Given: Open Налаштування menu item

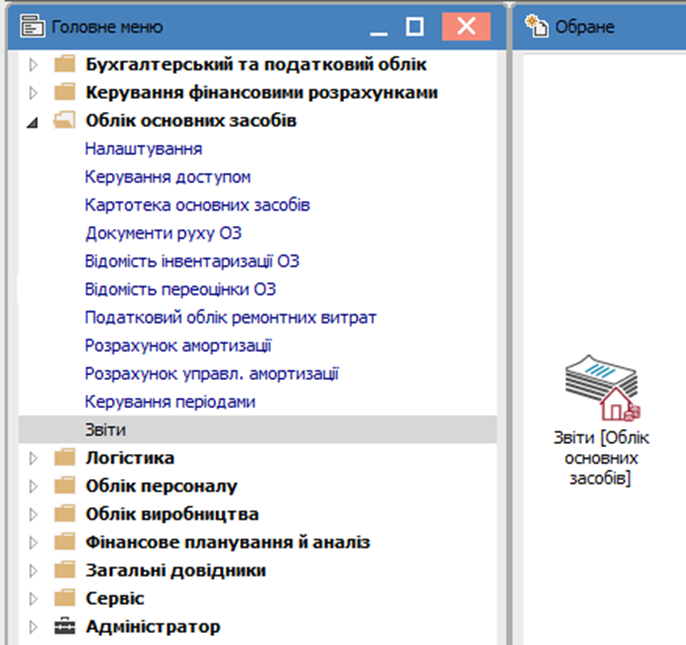Looking at the screenshot, I should 144,149.
